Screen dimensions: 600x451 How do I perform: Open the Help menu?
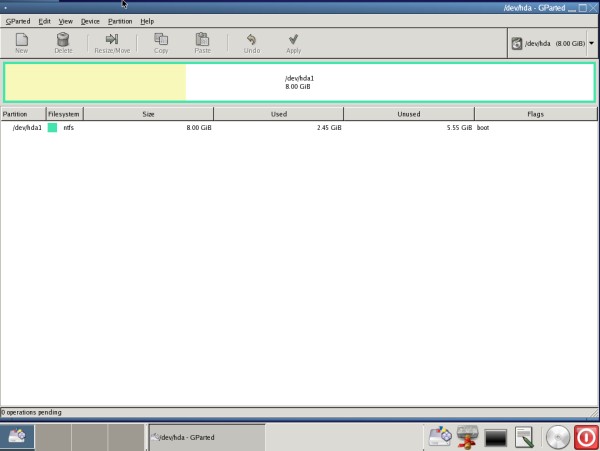coord(147,21)
